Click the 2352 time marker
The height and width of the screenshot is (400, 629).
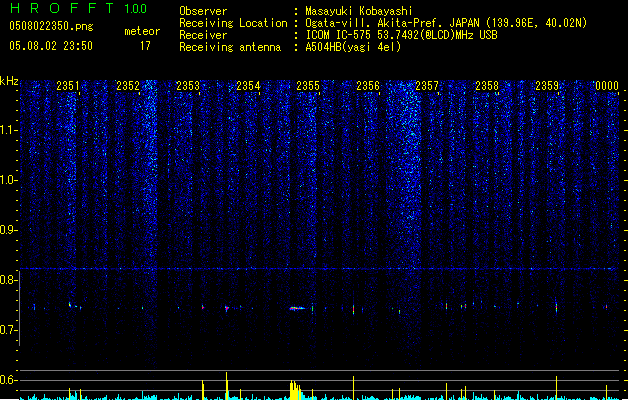(x=128, y=86)
